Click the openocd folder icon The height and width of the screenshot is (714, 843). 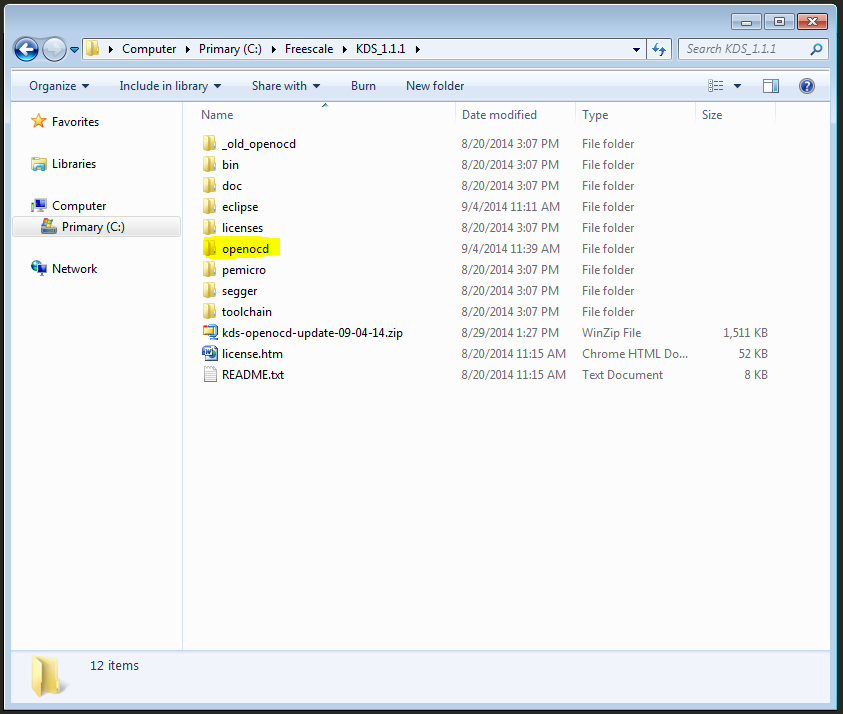point(210,248)
